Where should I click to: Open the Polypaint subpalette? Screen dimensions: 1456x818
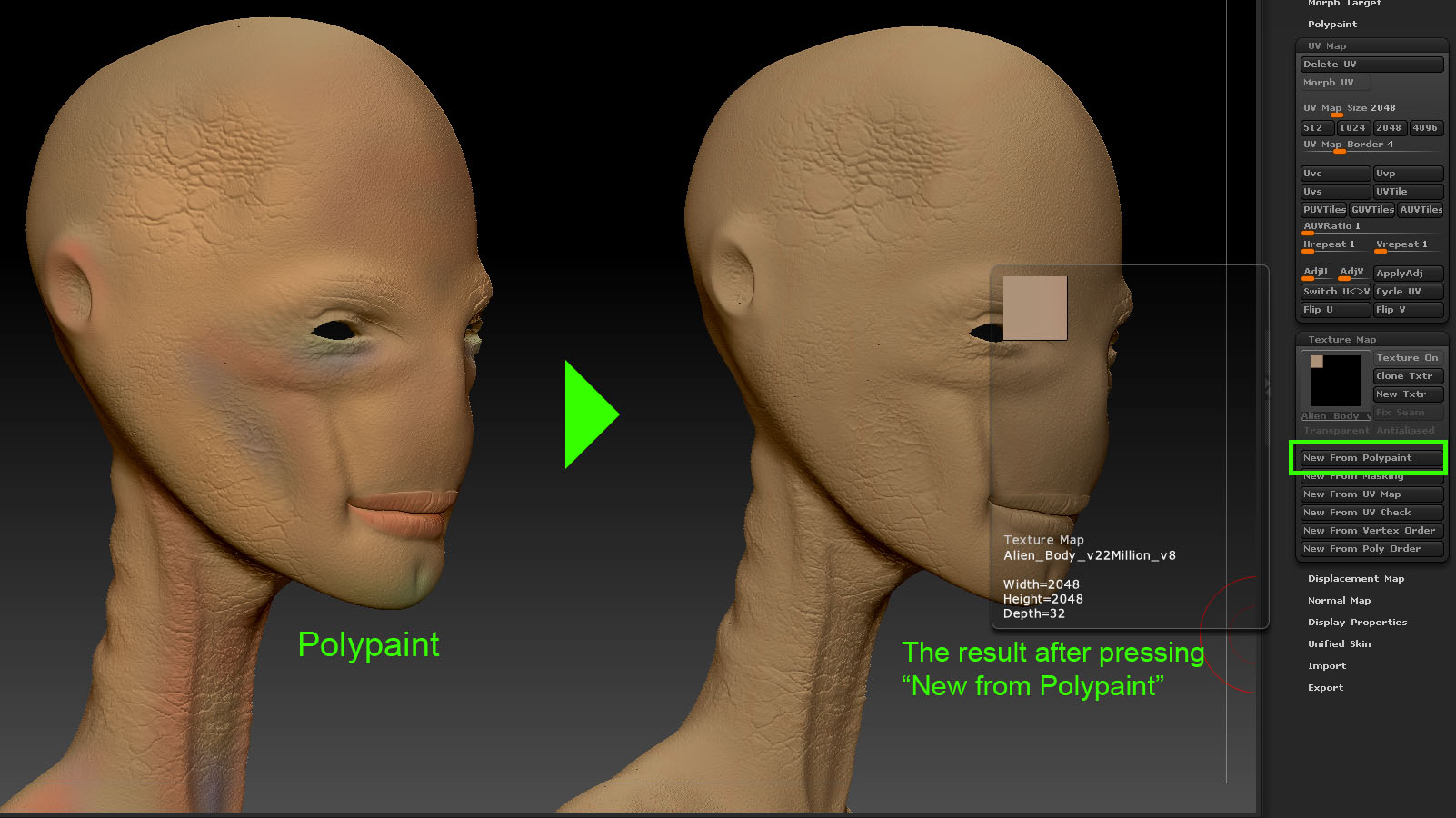pyautogui.click(x=1331, y=24)
